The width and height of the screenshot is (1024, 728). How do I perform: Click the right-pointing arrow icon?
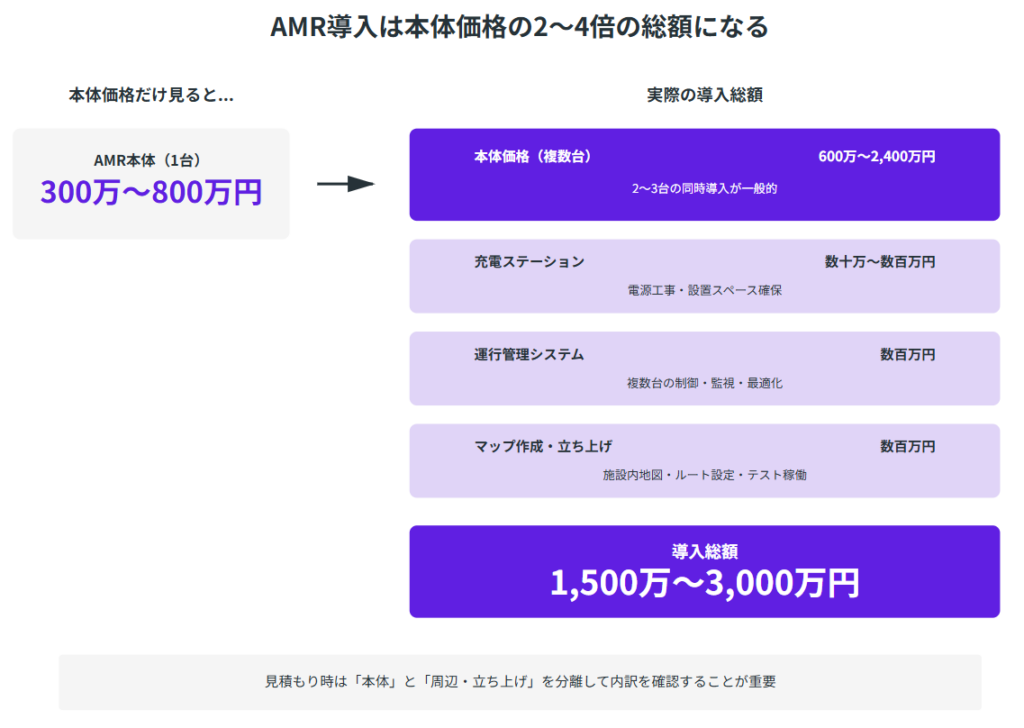coord(345,184)
